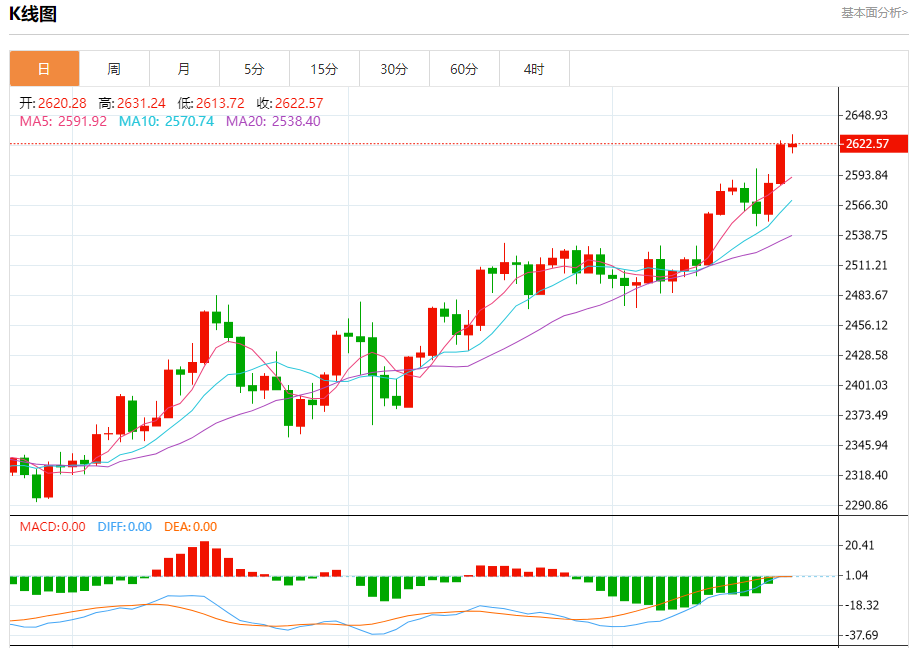Select the 日 daily chart tab

click(x=44, y=69)
